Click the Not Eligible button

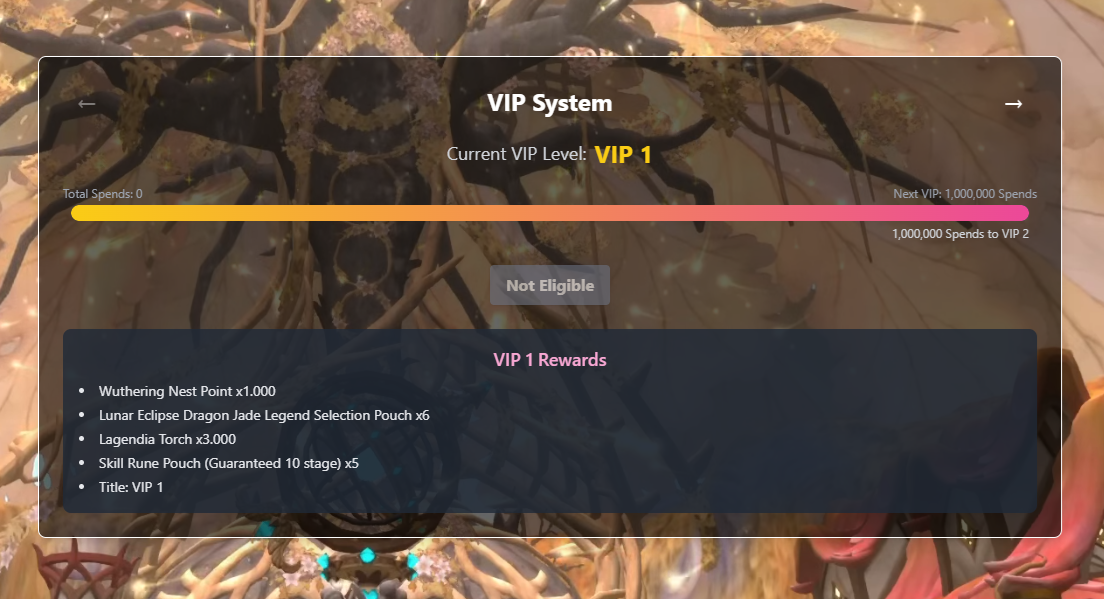pyautogui.click(x=550, y=285)
